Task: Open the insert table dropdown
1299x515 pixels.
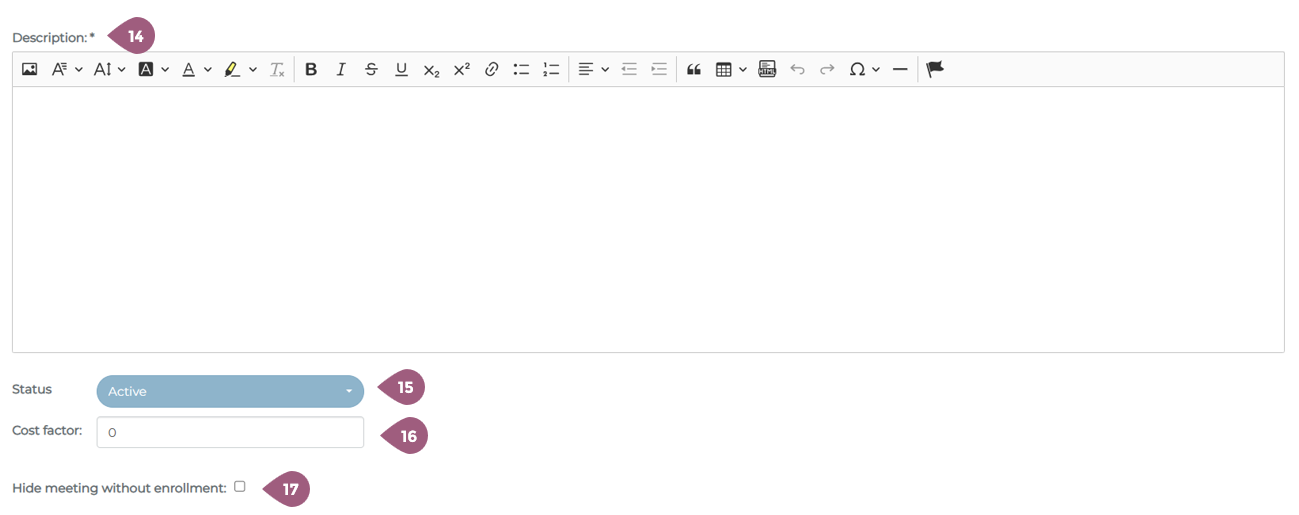Action: coord(731,69)
